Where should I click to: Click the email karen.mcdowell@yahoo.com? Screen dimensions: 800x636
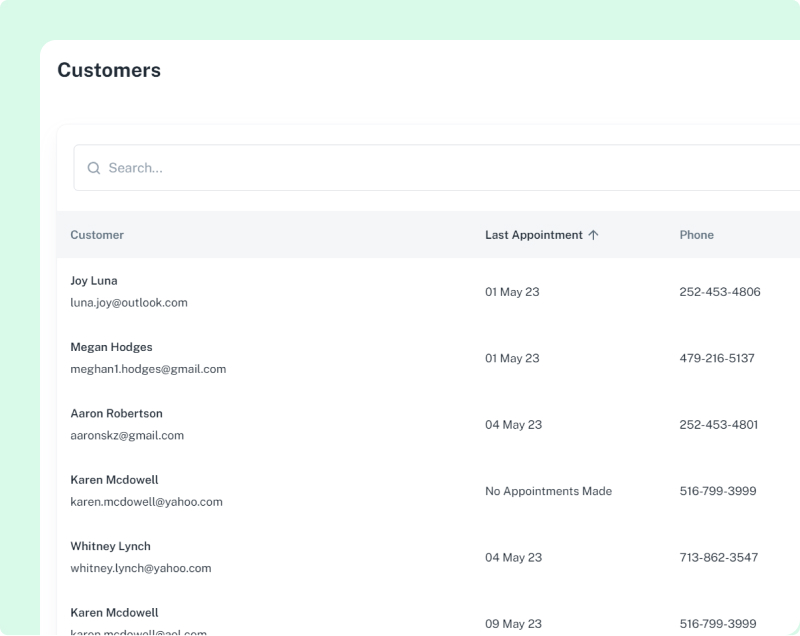click(x=145, y=501)
